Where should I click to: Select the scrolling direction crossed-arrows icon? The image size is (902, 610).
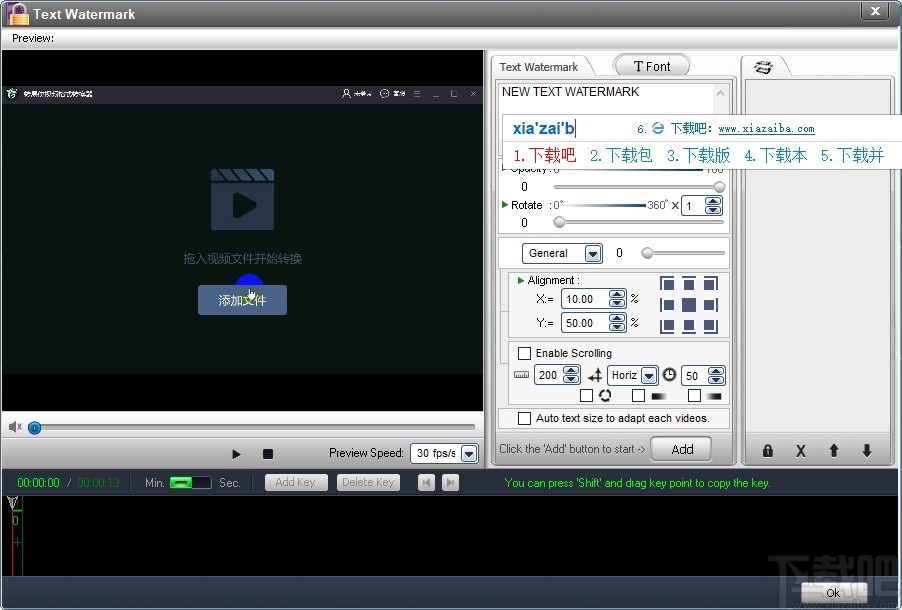[x=597, y=374]
